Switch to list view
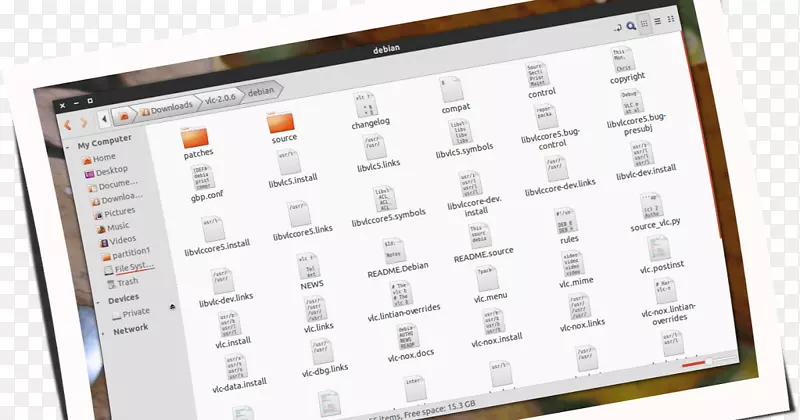The width and height of the screenshot is (800, 420). point(658,21)
